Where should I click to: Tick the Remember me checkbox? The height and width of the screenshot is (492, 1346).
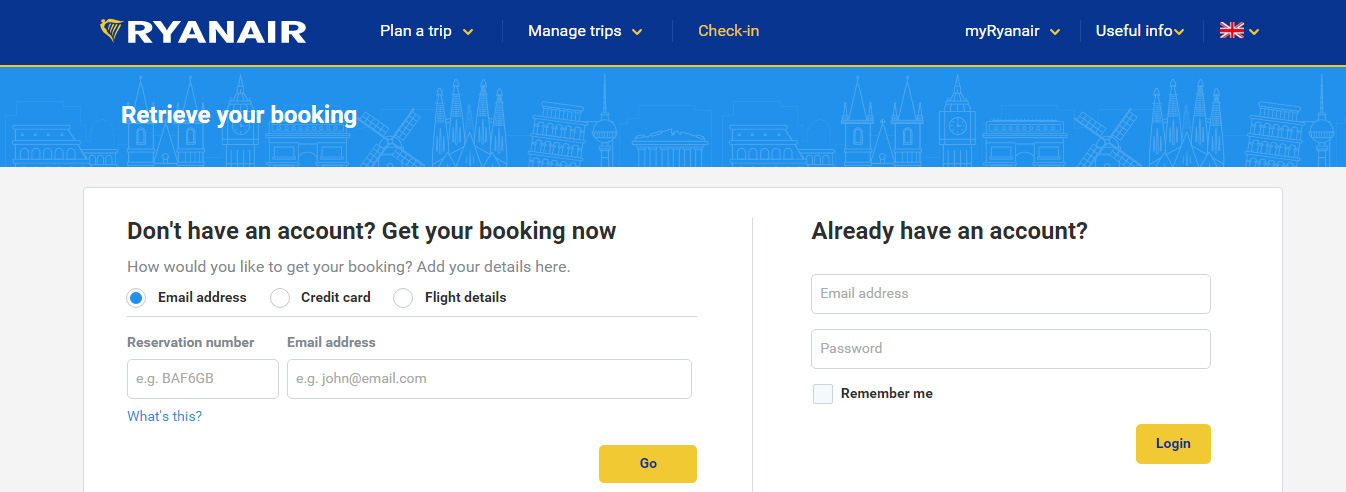pyautogui.click(x=823, y=394)
